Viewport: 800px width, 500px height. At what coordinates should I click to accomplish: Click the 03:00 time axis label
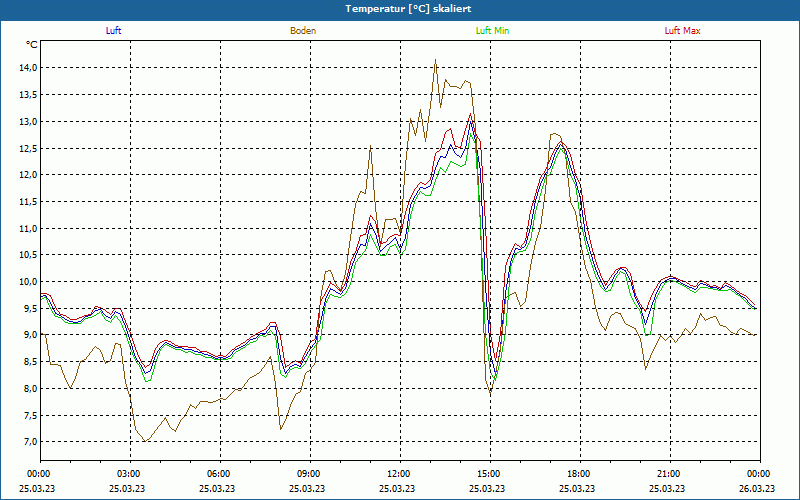(130, 474)
